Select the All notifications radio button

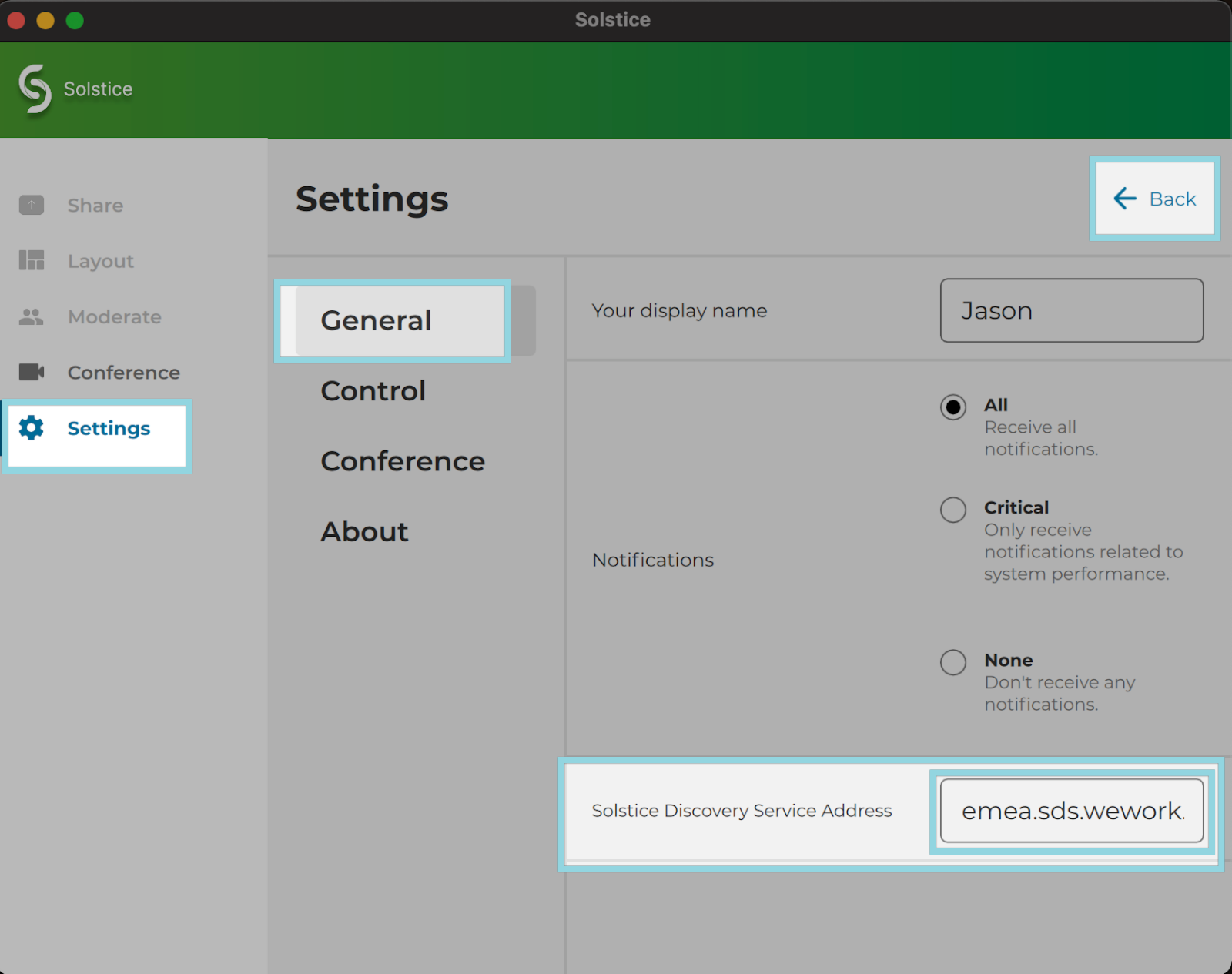[953, 407]
